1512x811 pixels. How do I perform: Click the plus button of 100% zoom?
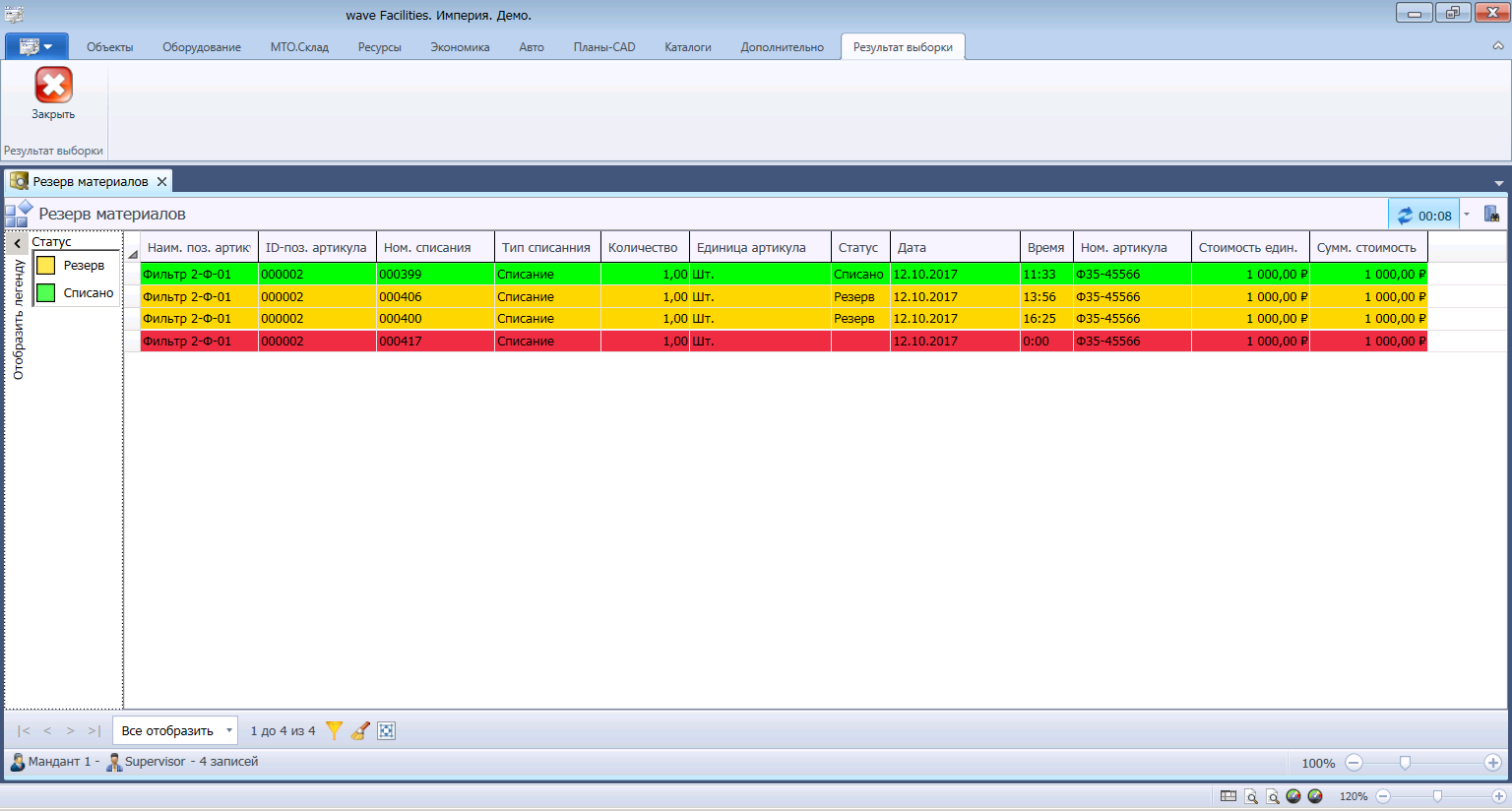click(x=1493, y=763)
